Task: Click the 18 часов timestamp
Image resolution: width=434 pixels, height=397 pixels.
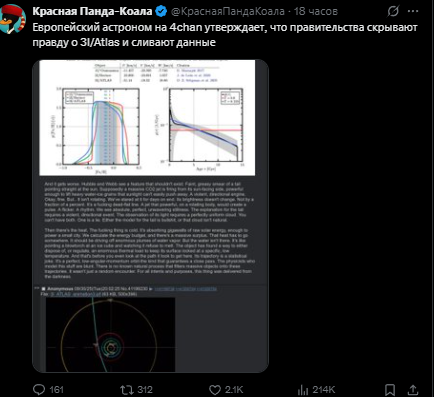Action: pyautogui.click(x=316, y=11)
